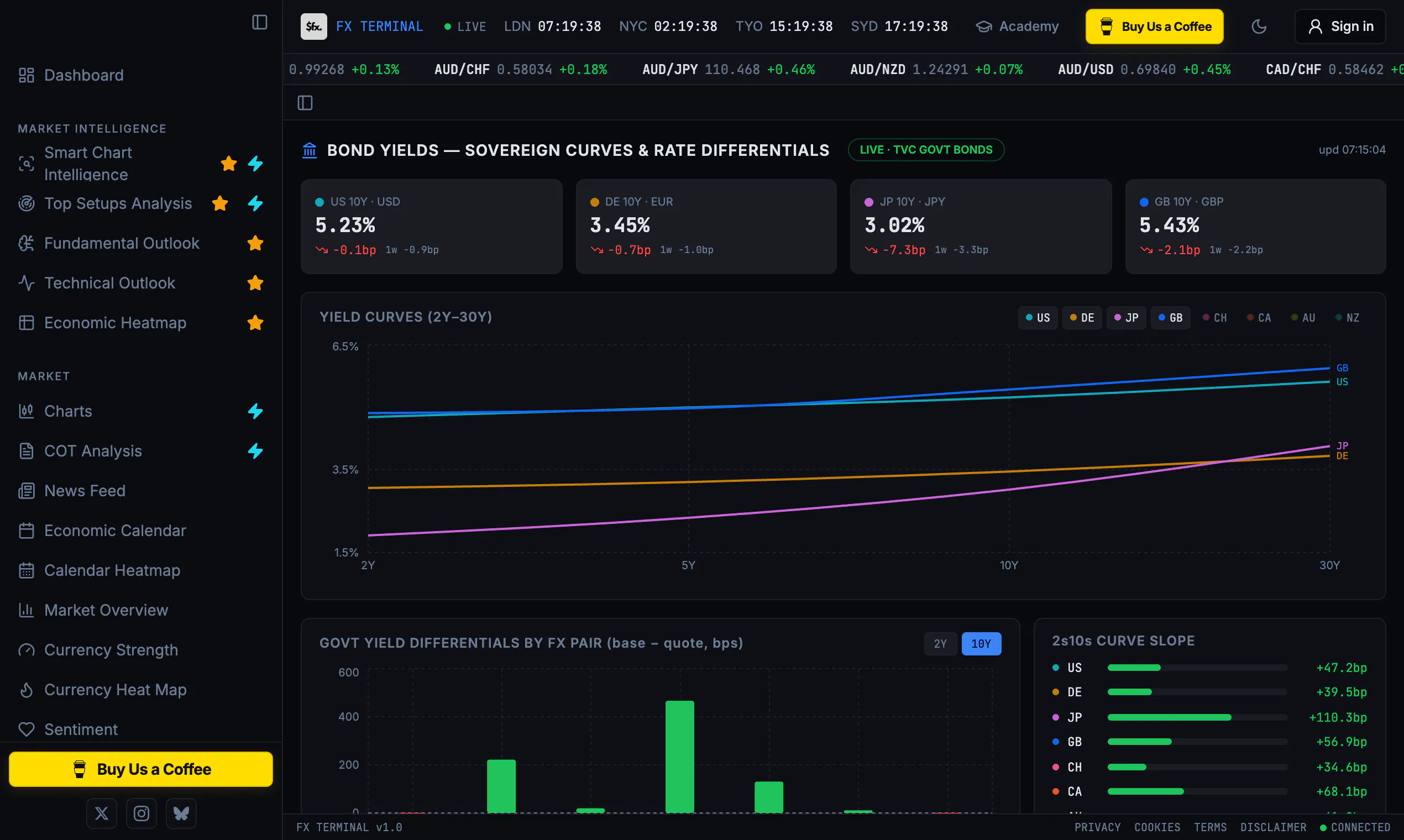Click header Buy Us a Coffee button
Screen dimensions: 1404x840
pos(1154,27)
